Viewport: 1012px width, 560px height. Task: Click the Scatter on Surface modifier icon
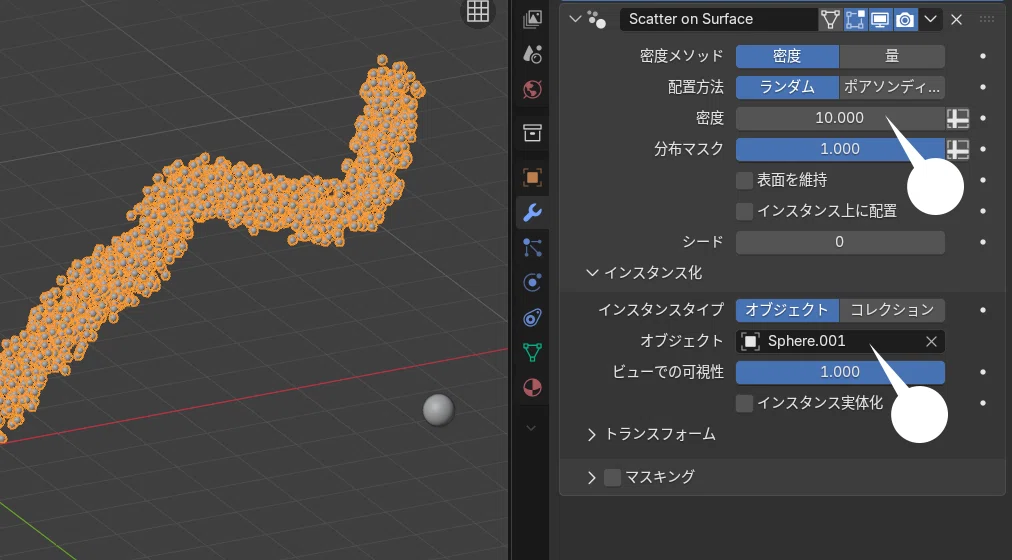(597, 19)
